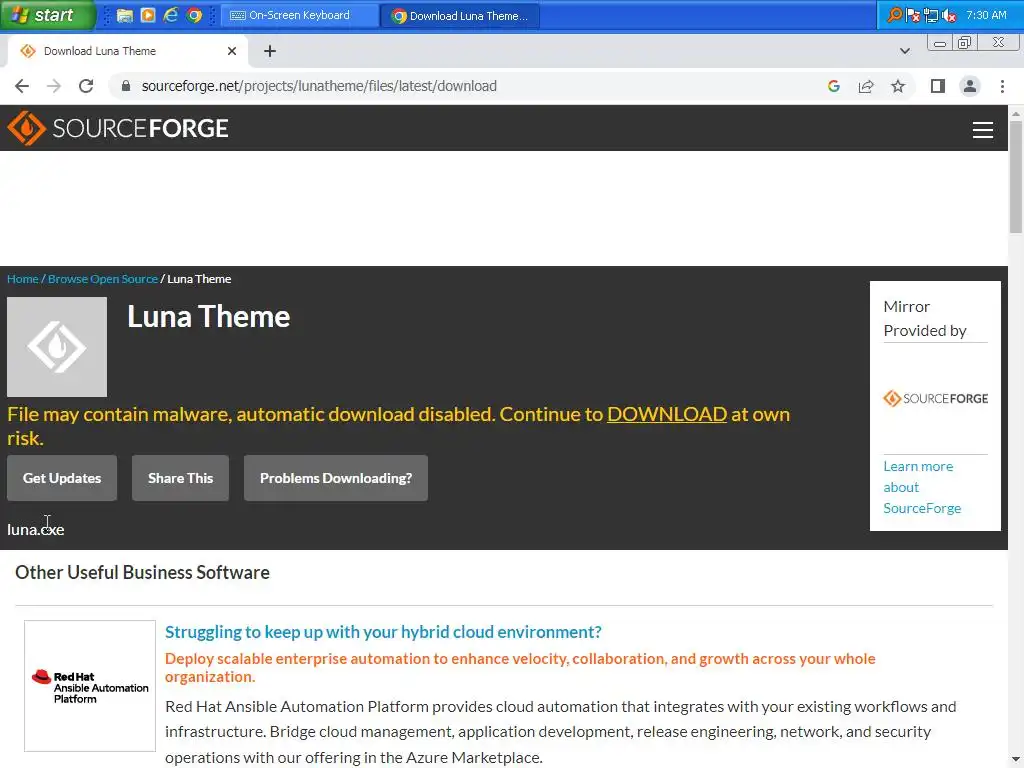Viewport: 1024px width, 768px height.
Task: Bookmark this page with the star icon
Action: [898, 86]
